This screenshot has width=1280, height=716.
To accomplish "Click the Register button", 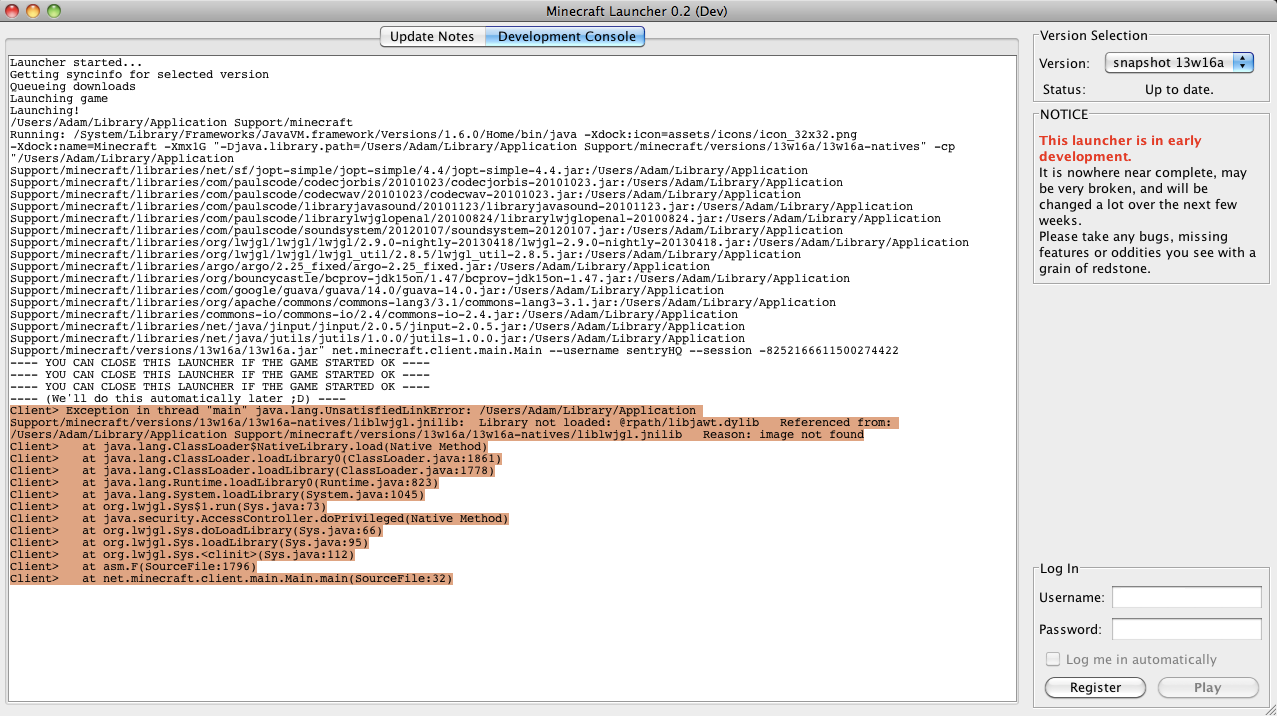I will pos(1095,687).
